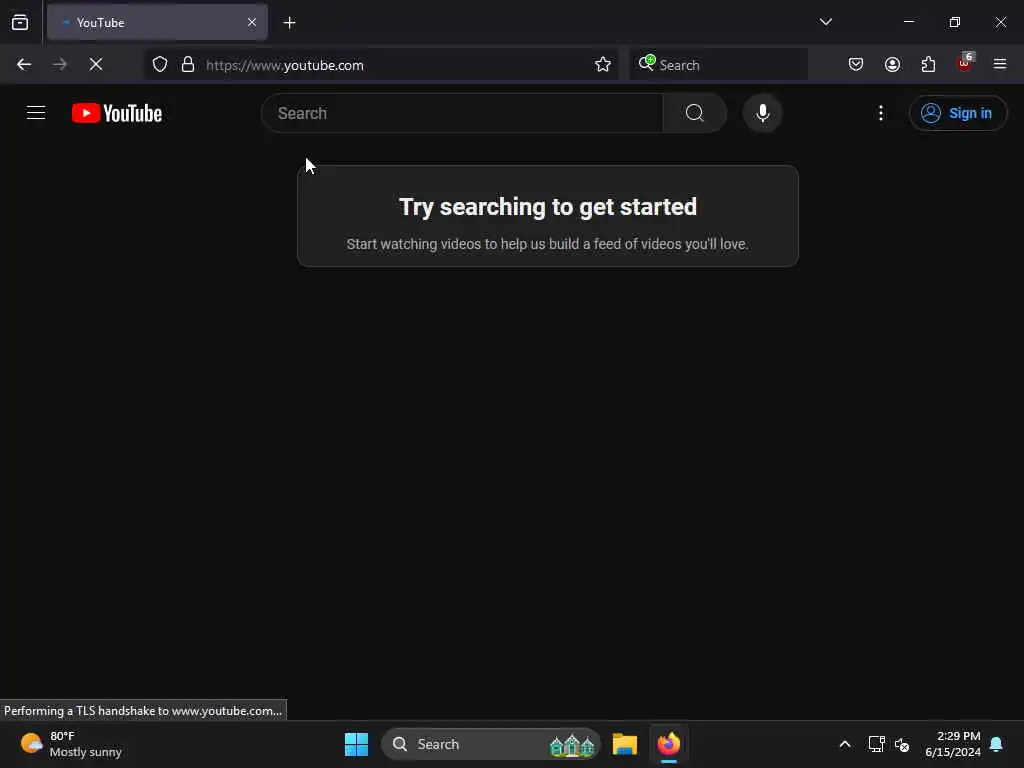Open Firefox application menu
Screen dimensions: 1024x768
point(1000,65)
